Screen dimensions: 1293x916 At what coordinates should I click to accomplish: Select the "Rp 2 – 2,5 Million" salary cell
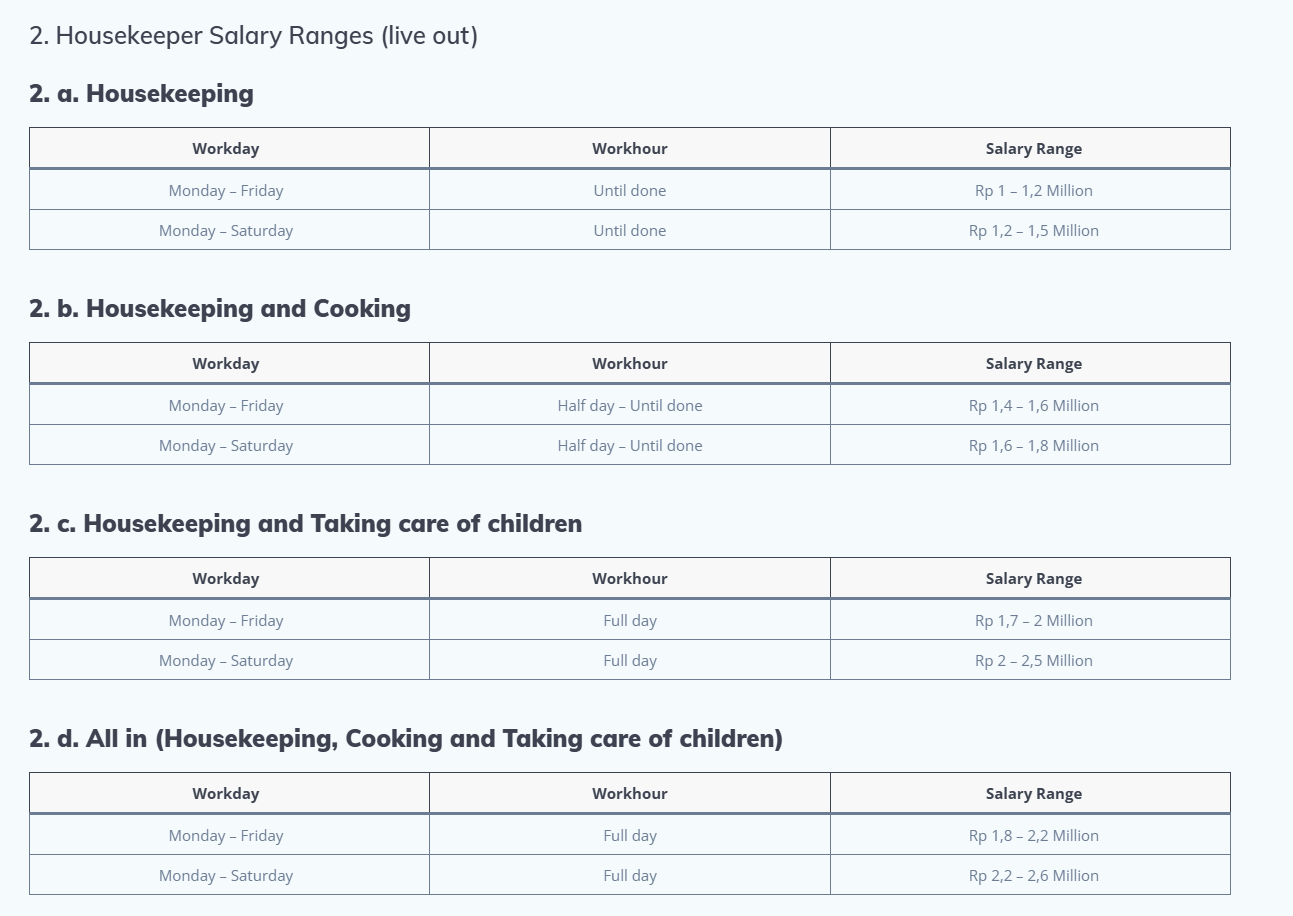click(1033, 661)
